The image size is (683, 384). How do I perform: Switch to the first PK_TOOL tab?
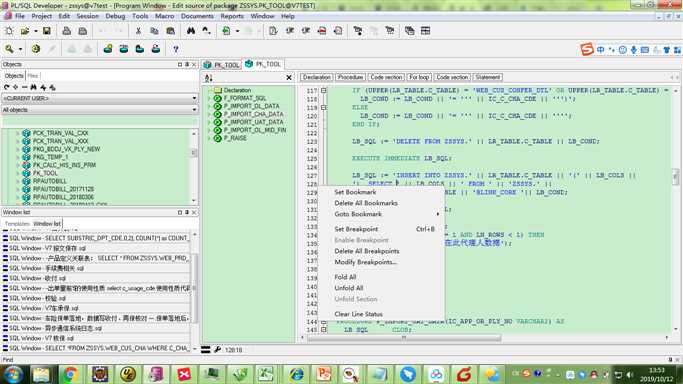(222, 65)
